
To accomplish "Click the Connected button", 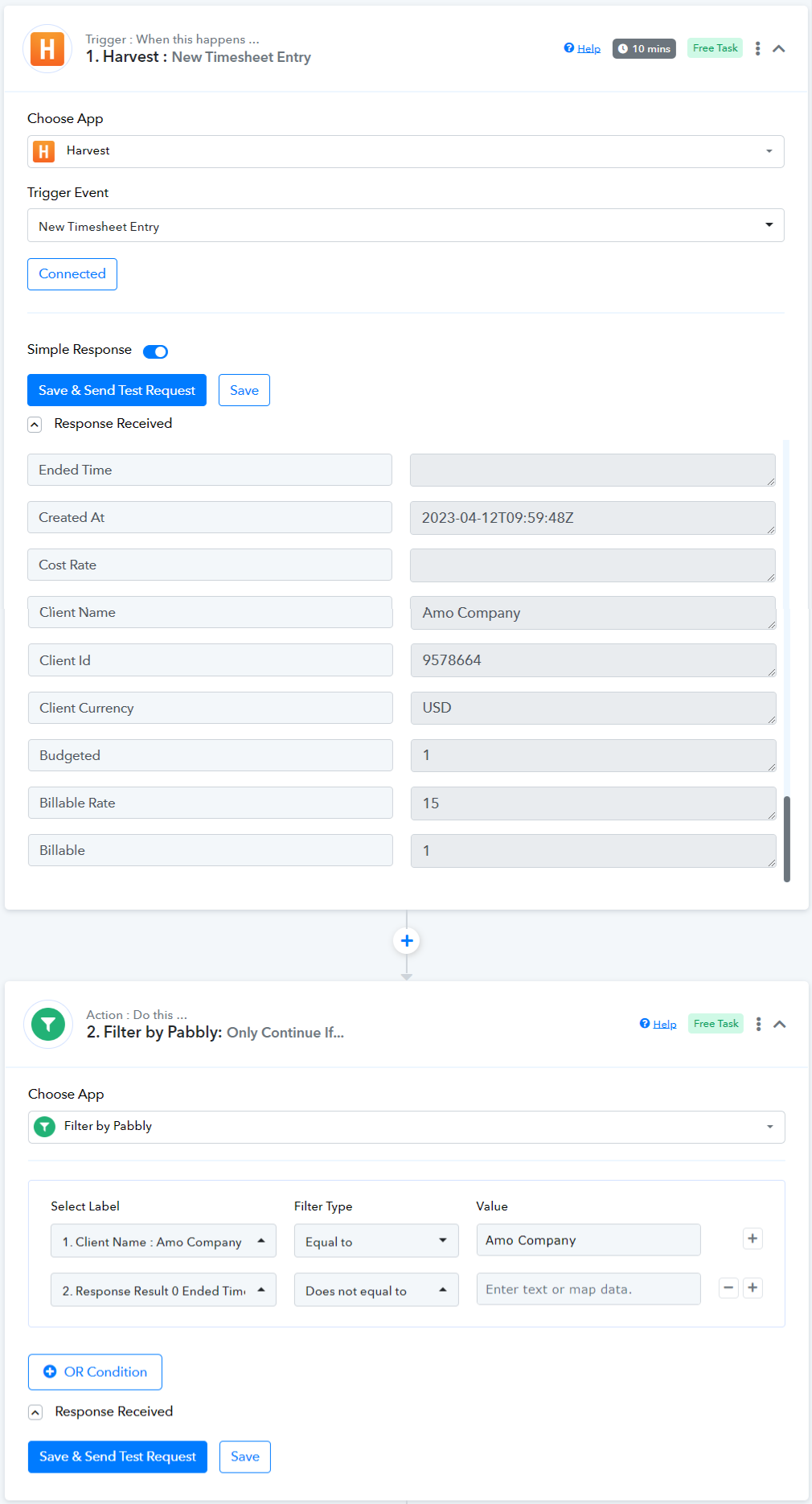I will pyautogui.click(x=72, y=274).
